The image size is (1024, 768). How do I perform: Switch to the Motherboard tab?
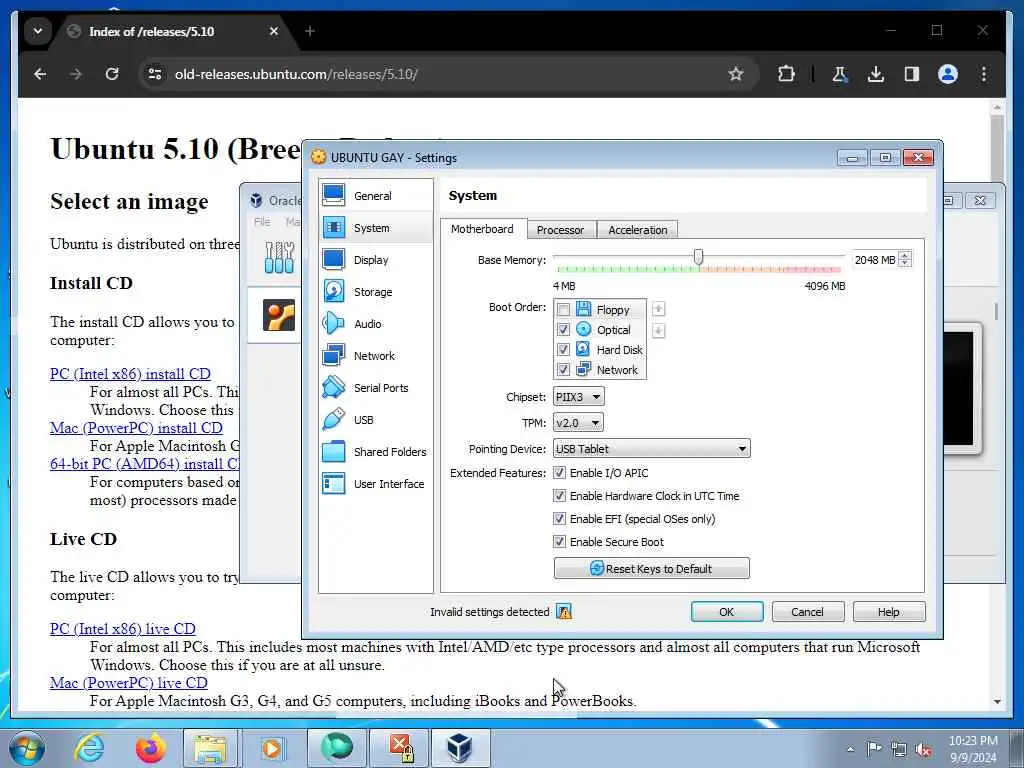pyautogui.click(x=482, y=229)
